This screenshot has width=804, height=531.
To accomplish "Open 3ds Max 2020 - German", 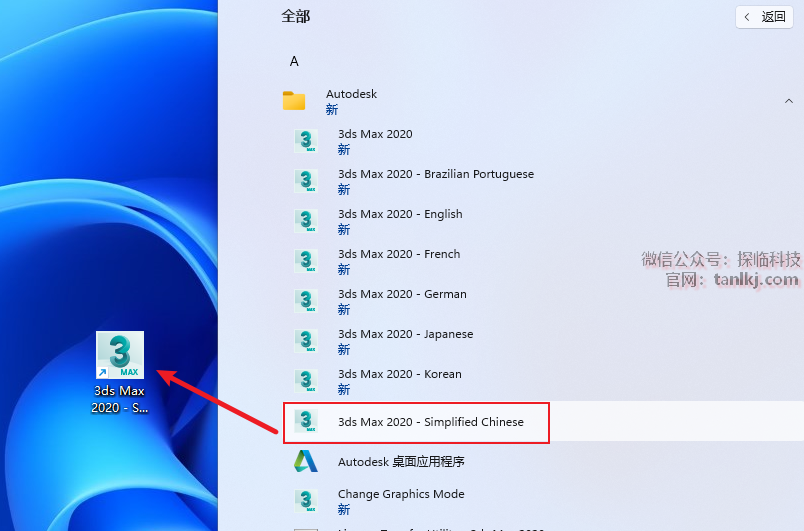I will (x=402, y=294).
